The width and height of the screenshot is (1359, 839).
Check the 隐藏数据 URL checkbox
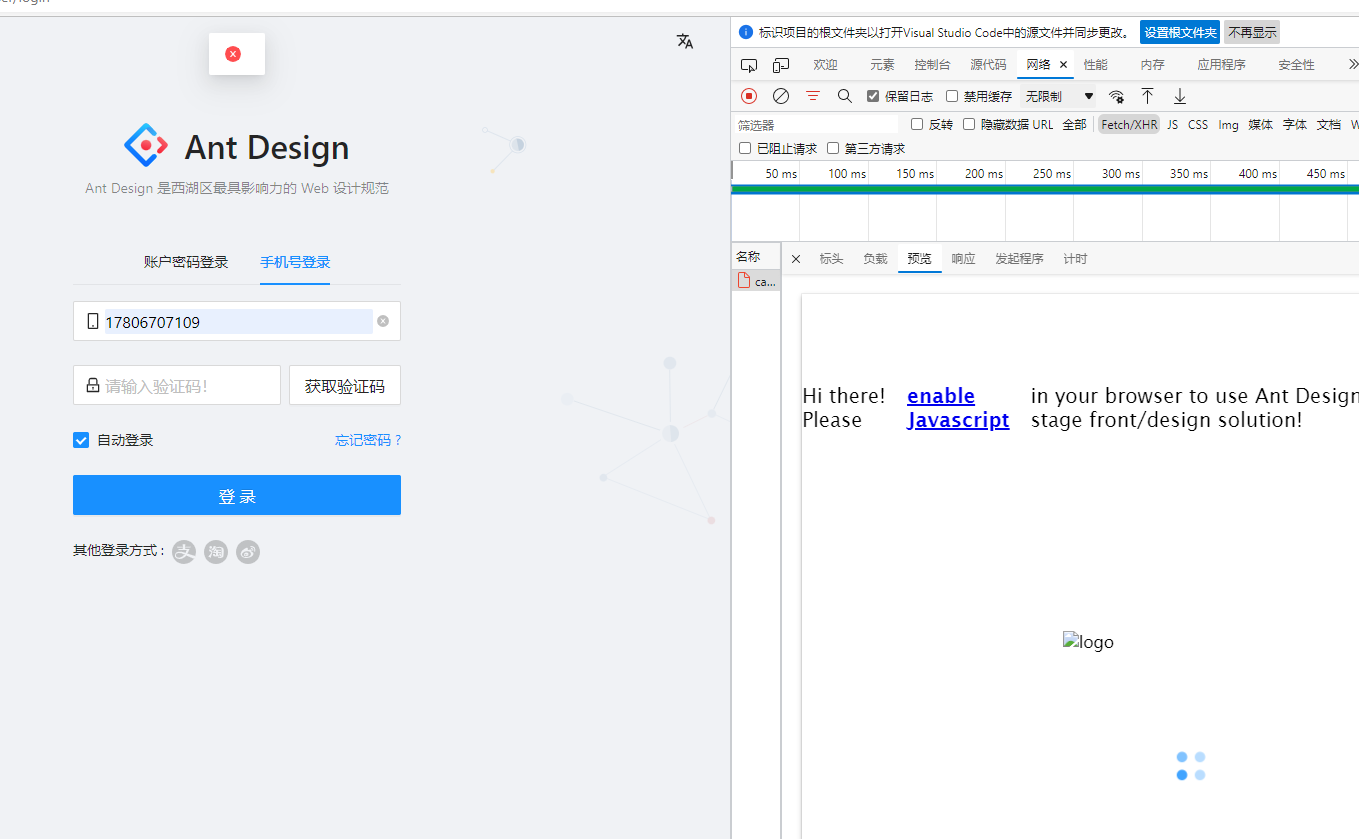(x=969, y=124)
